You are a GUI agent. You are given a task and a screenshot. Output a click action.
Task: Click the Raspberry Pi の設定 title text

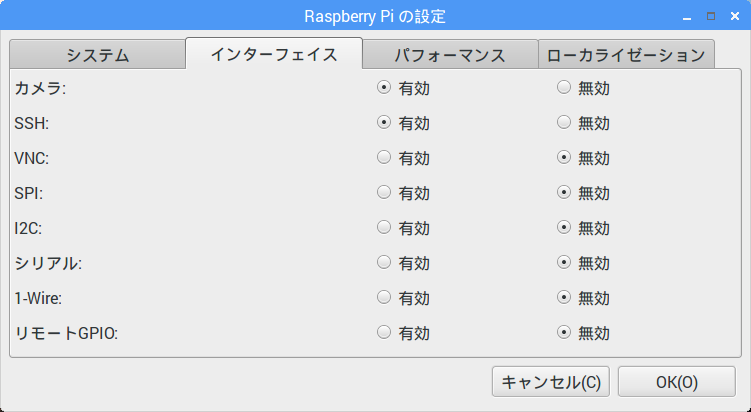coord(375,17)
